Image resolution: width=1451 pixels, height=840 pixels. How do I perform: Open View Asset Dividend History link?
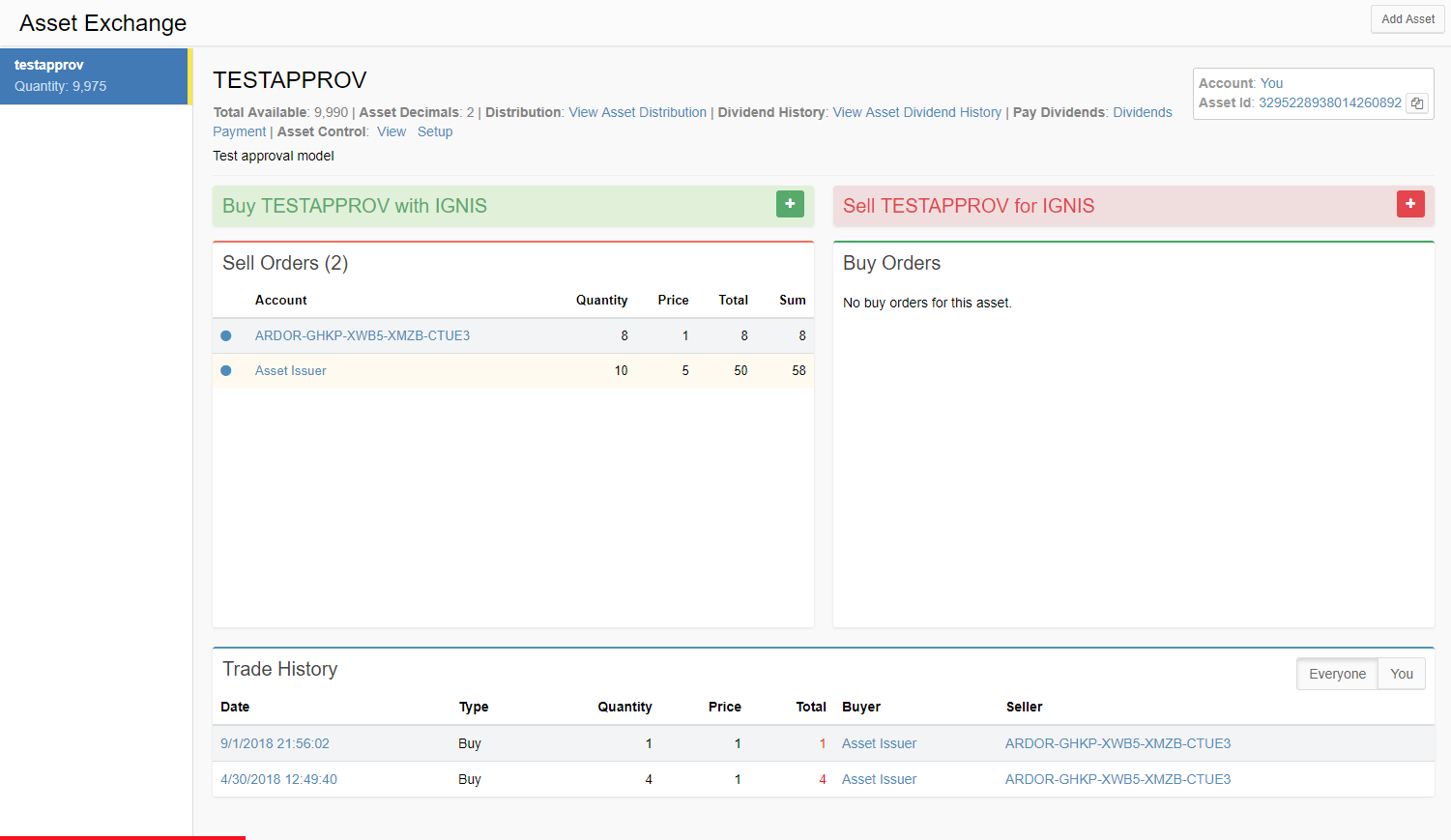916,112
